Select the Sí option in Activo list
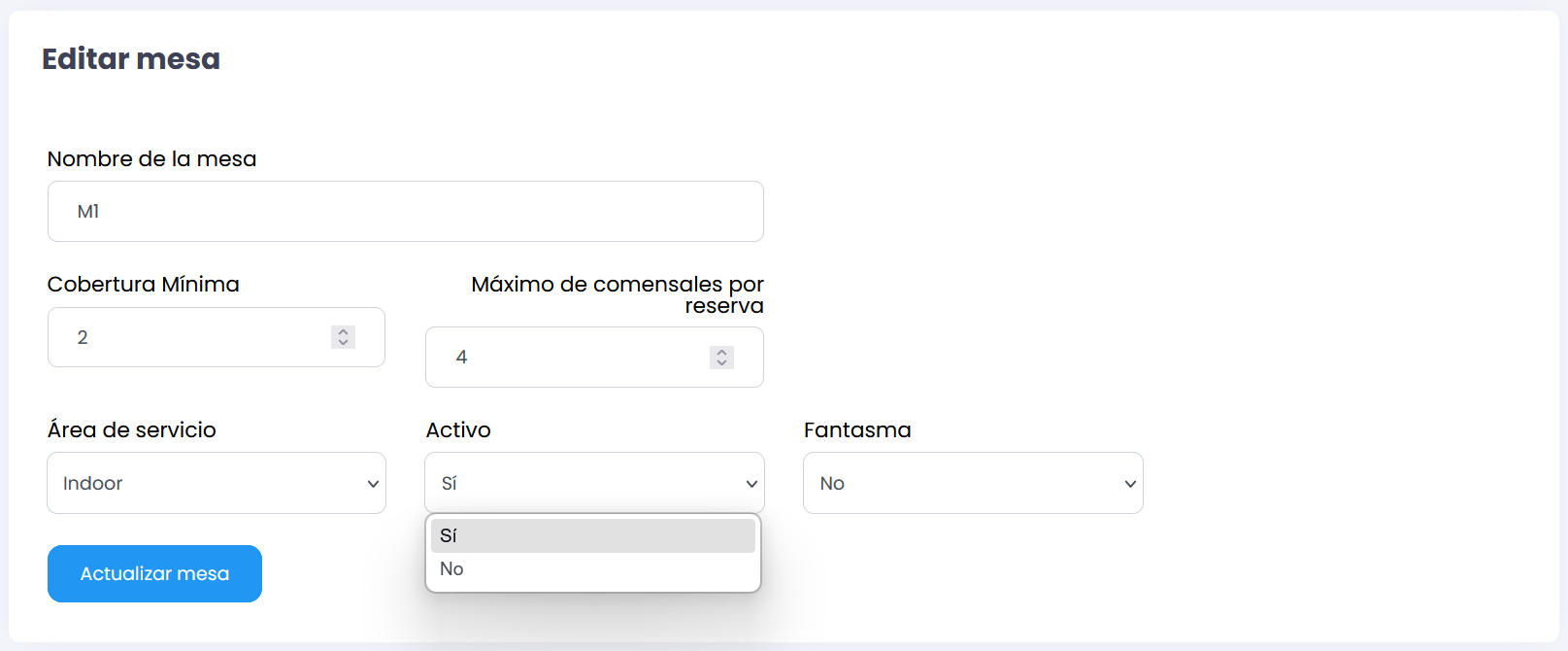The height and width of the screenshot is (651, 1568). pos(592,535)
